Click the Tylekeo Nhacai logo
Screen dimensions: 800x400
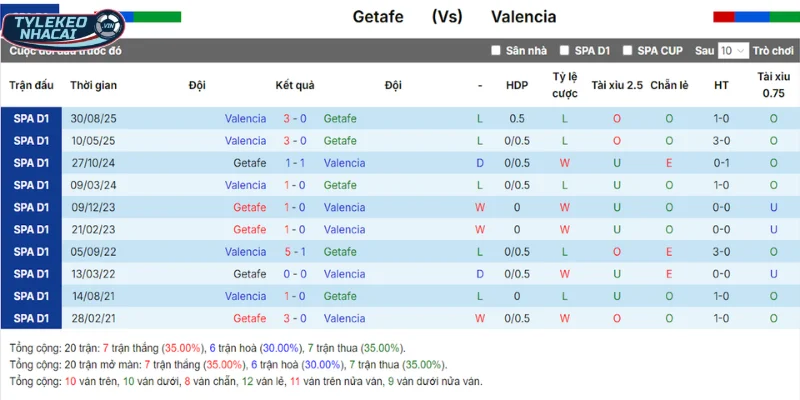point(65,28)
